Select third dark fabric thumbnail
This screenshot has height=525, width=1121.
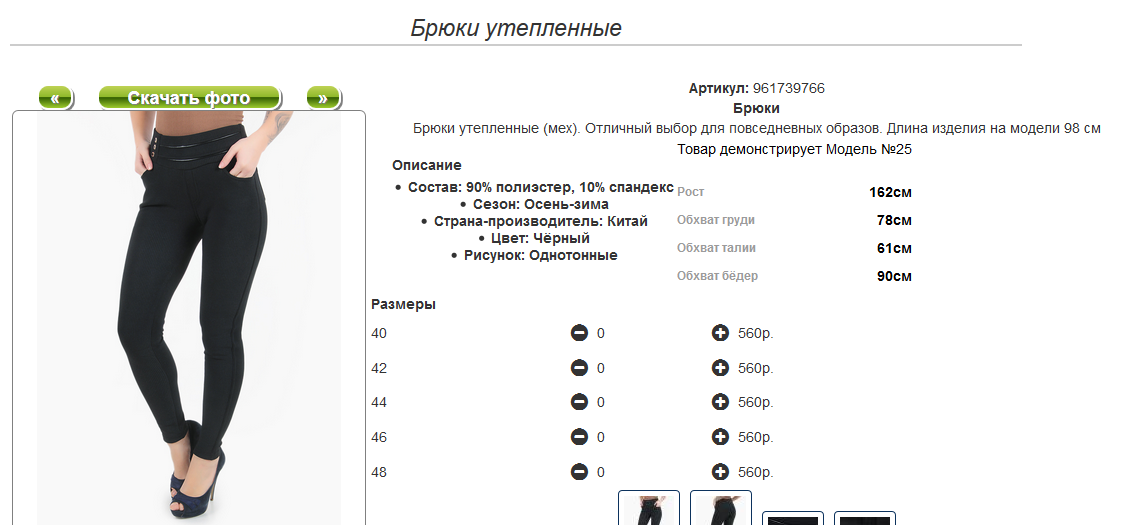(793, 519)
